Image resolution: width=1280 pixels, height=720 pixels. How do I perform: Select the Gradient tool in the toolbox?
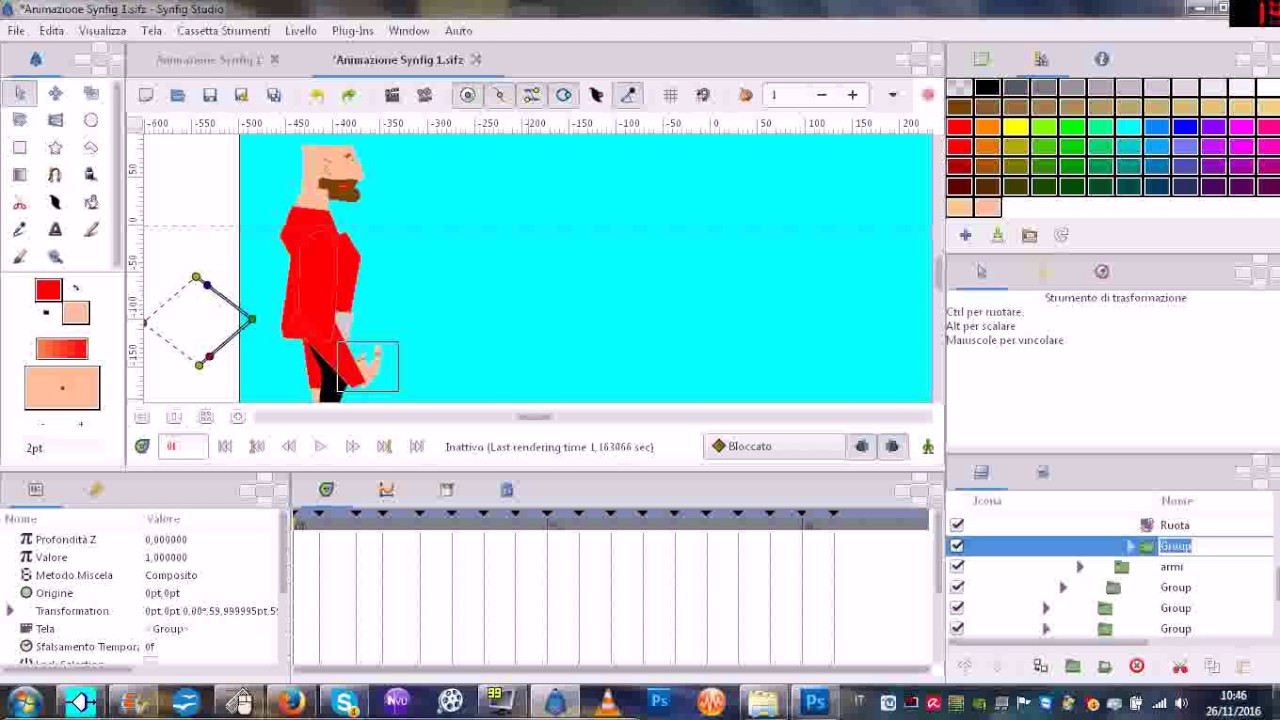pyautogui.click(x=20, y=175)
